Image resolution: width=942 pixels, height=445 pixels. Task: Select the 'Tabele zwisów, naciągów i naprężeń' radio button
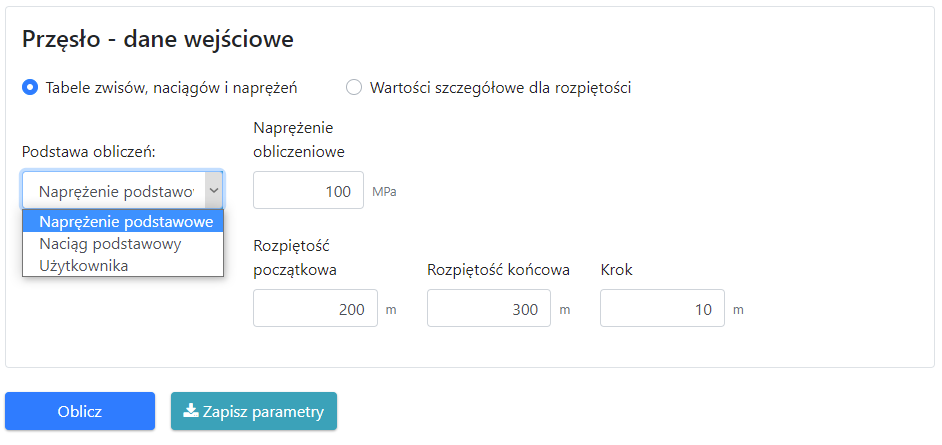(x=30, y=87)
